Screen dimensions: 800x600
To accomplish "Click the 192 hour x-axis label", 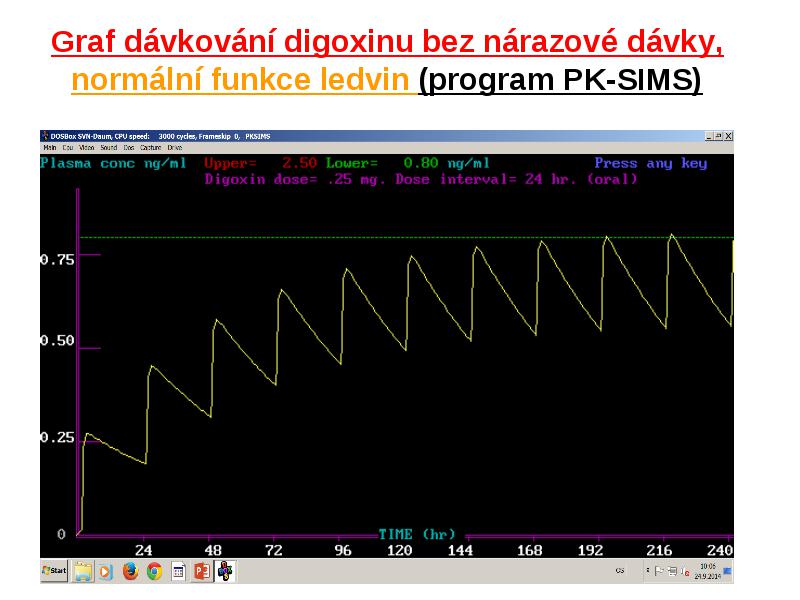I will 590,550.
